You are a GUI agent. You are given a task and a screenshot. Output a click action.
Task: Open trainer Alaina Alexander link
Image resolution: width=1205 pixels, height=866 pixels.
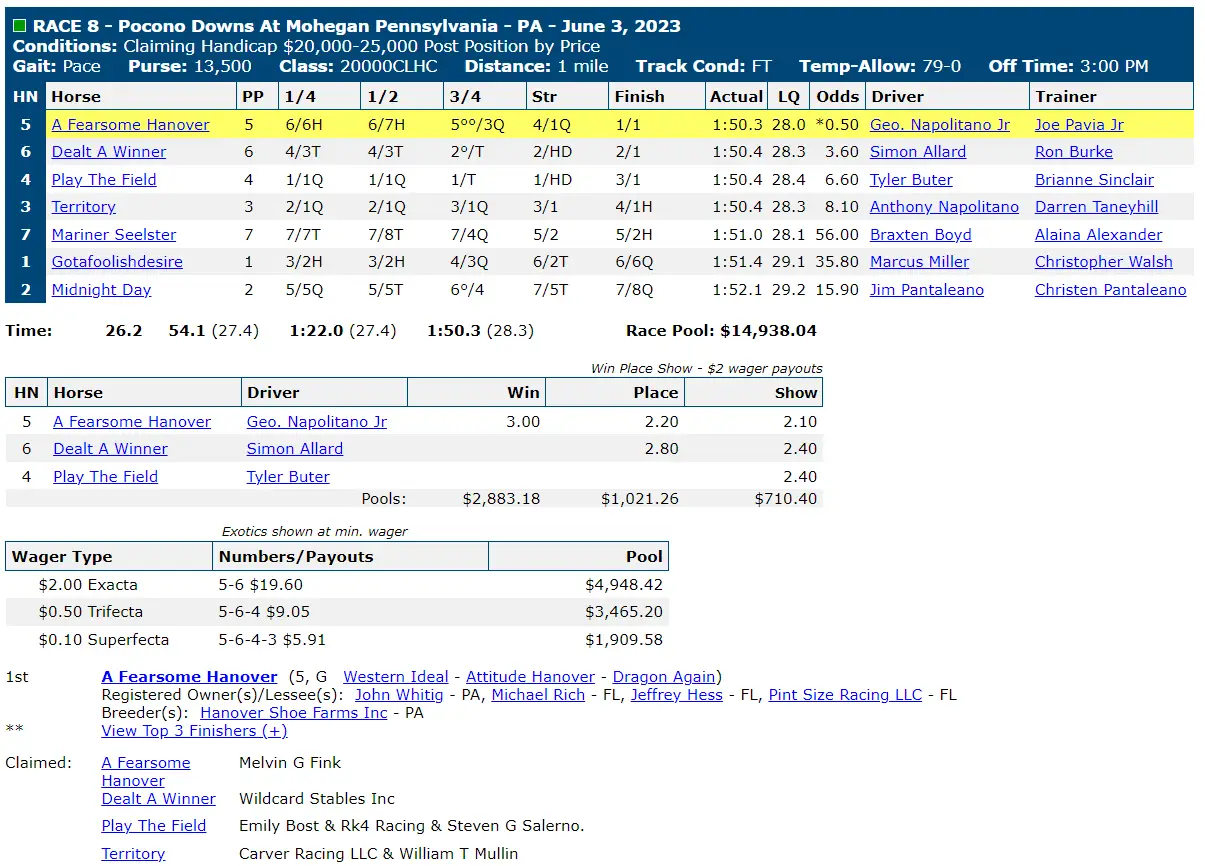(1099, 235)
